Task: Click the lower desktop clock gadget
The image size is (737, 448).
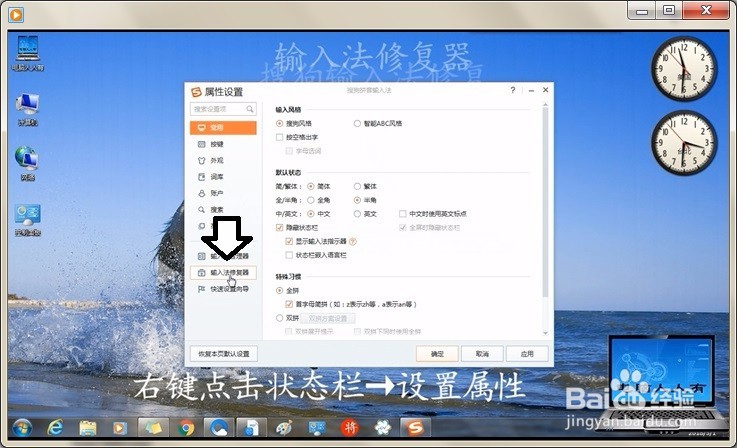Action: pyautogui.click(x=684, y=143)
